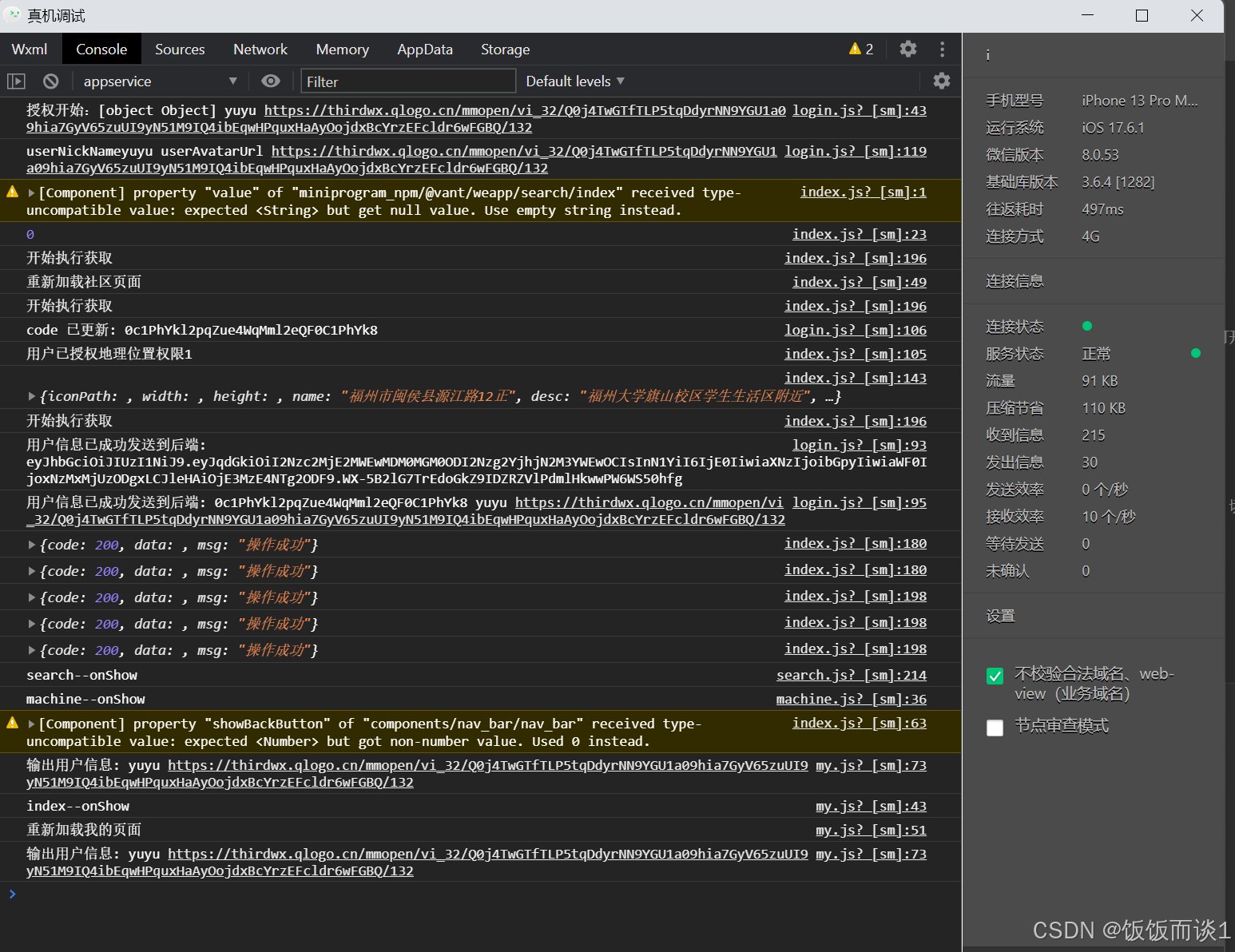Click the iOS 17.6.1 system value
This screenshot has height=952, width=1235.
tap(1113, 128)
